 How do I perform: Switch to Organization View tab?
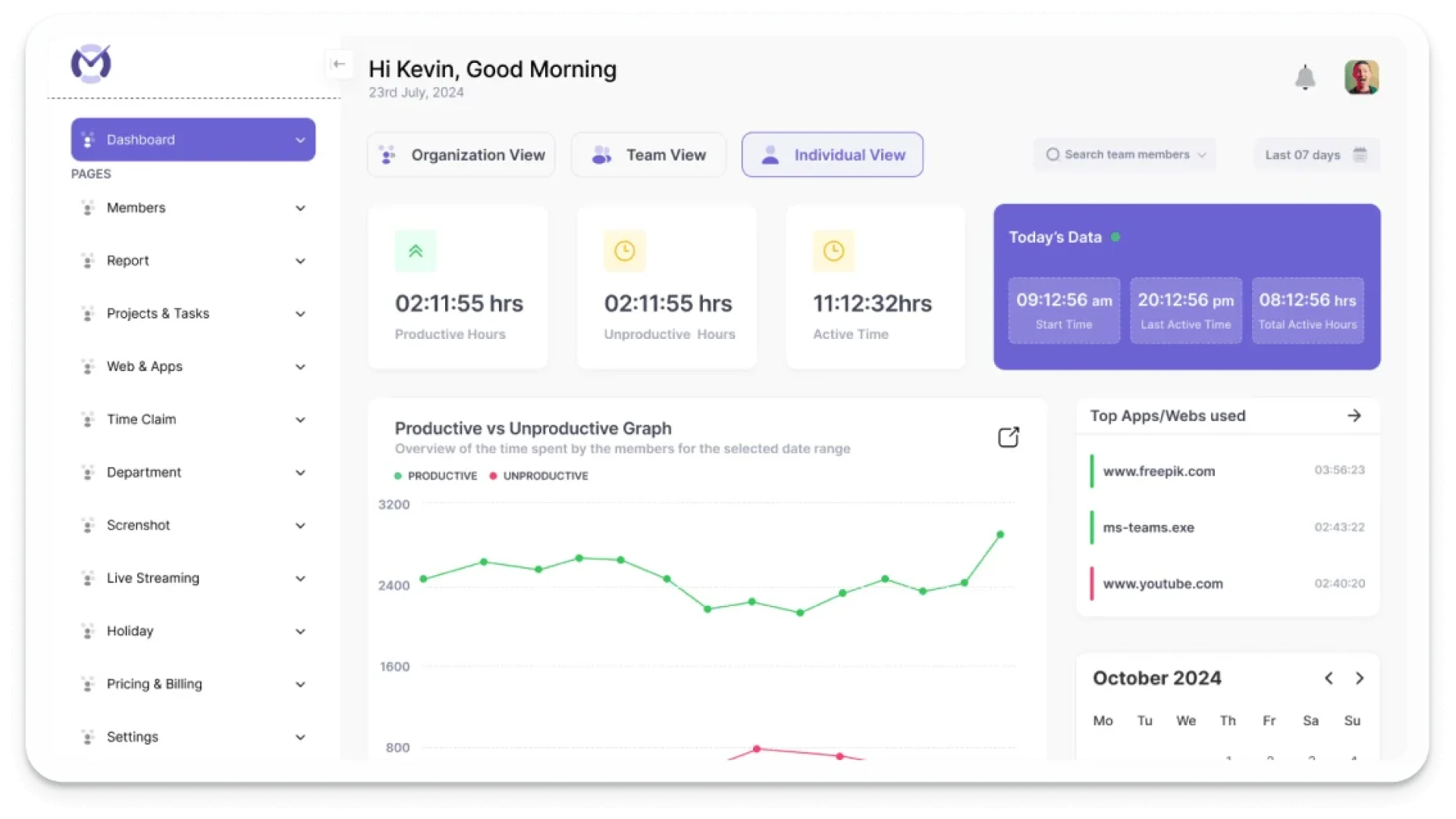pyautogui.click(x=461, y=155)
